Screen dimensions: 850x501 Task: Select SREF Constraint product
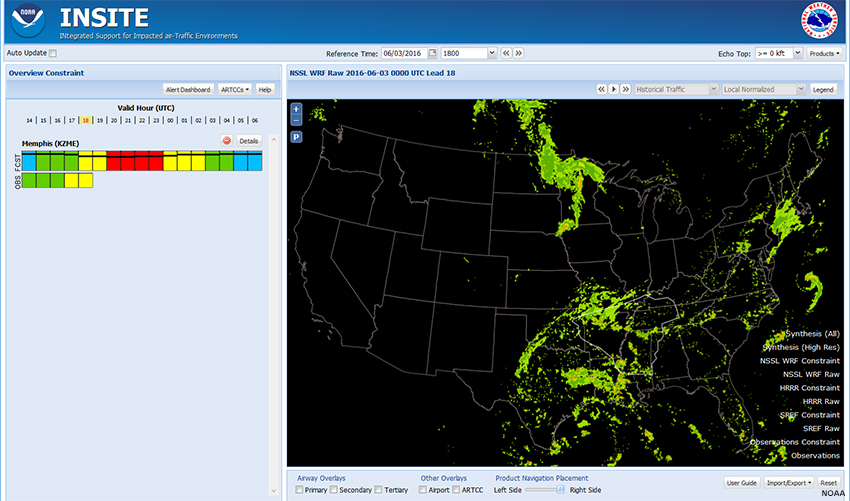pyautogui.click(x=809, y=415)
